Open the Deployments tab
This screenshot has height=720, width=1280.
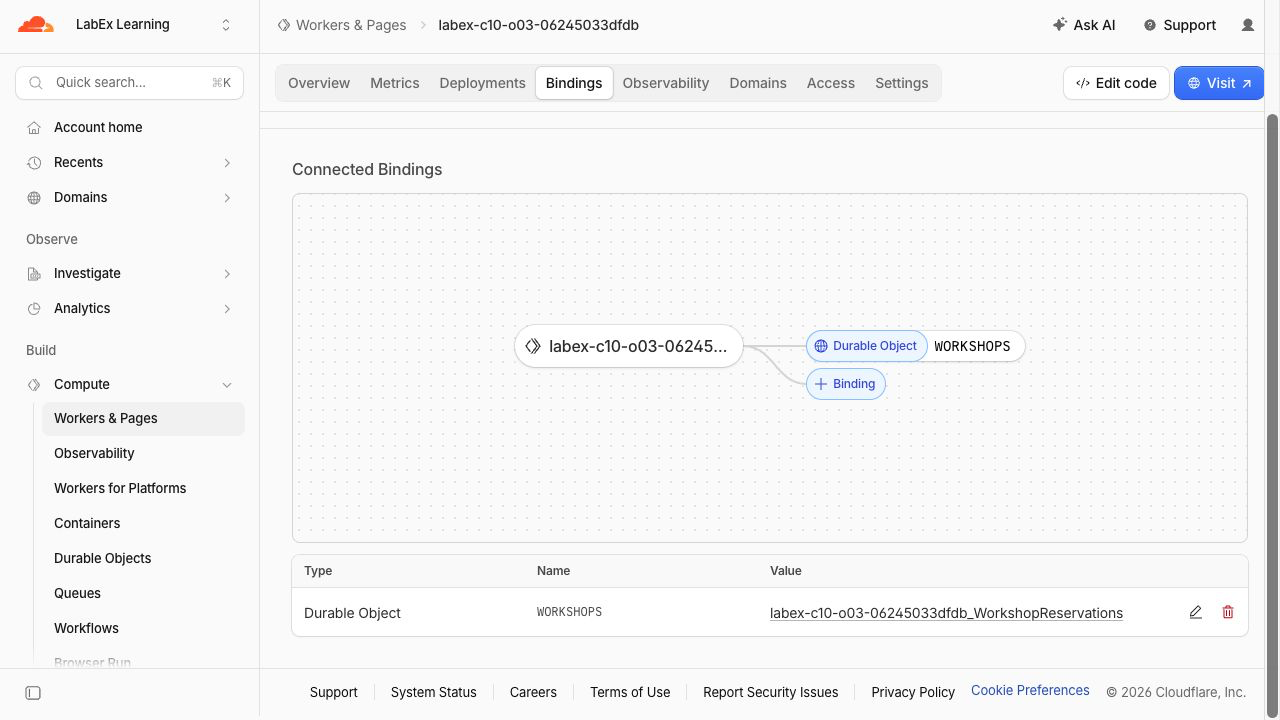(x=482, y=83)
